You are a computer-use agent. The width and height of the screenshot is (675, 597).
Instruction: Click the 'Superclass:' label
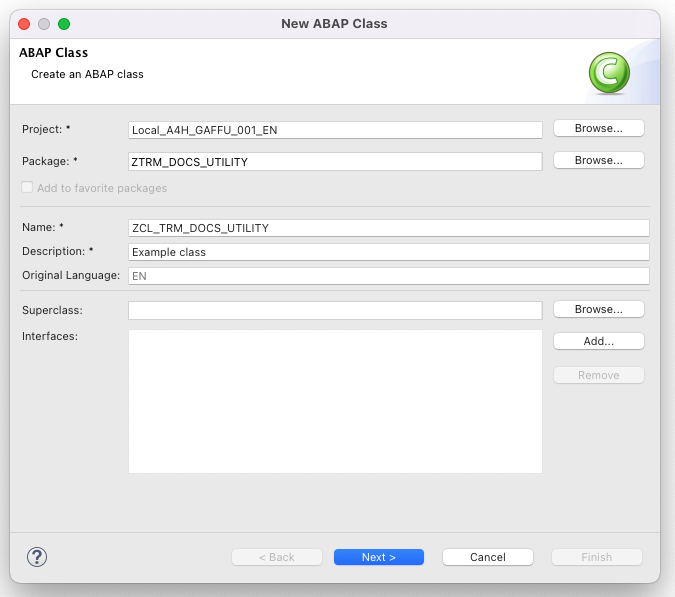pyautogui.click(x=52, y=310)
